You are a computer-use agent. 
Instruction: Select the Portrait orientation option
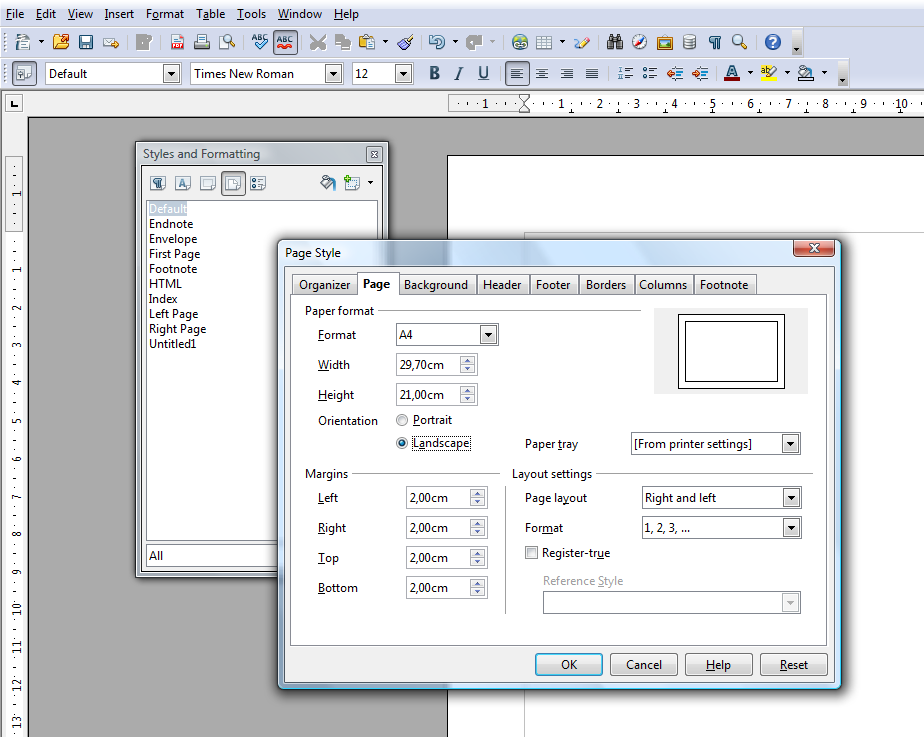pyautogui.click(x=402, y=421)
